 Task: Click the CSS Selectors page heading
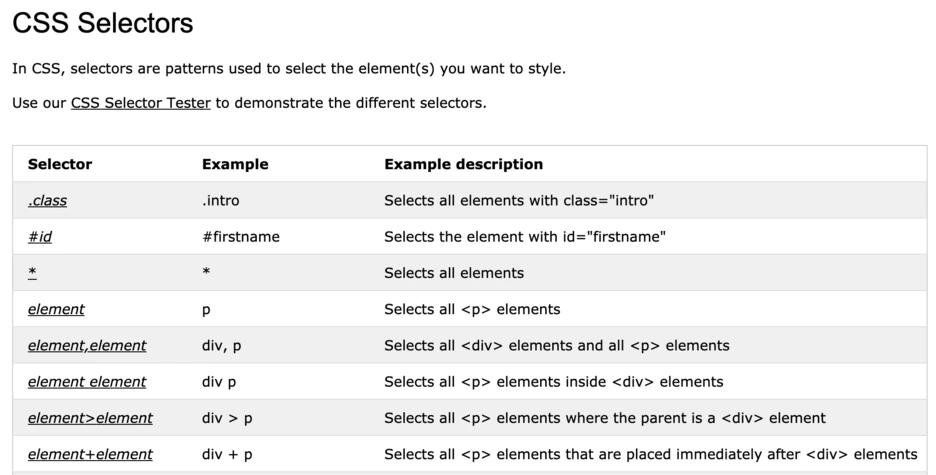[103, 23]
